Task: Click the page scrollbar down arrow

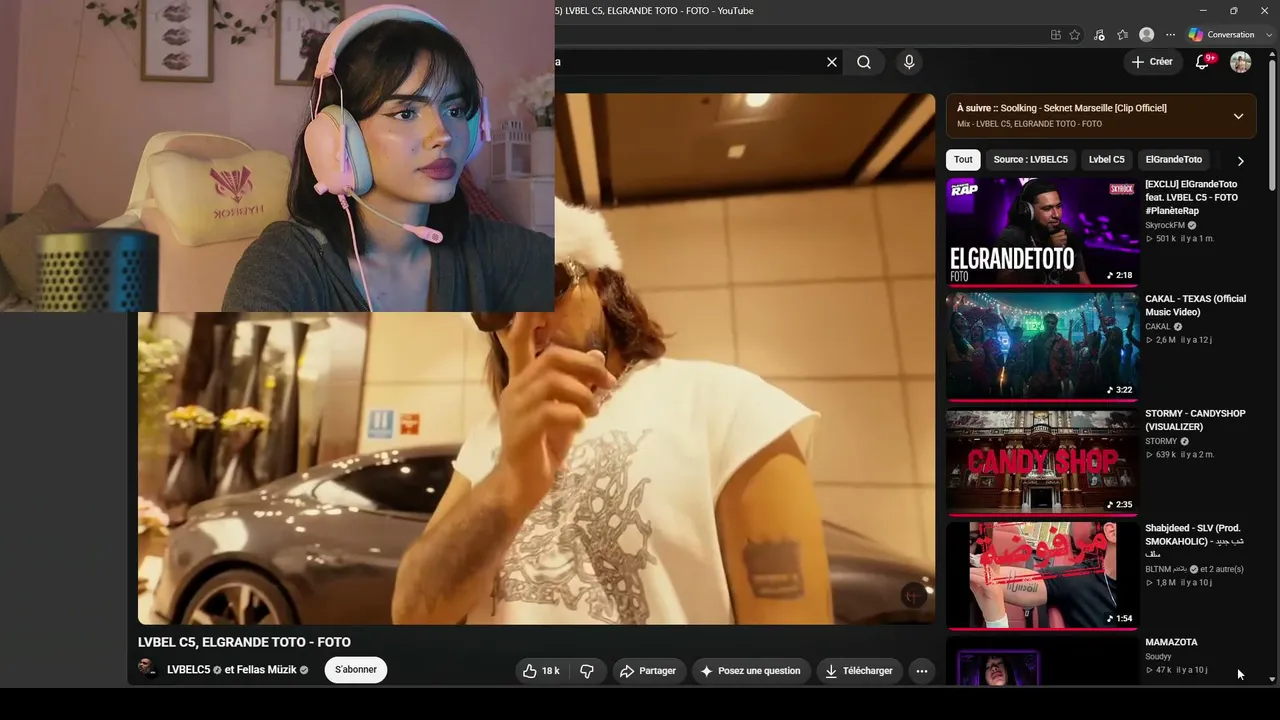Action: (x=1272, y=679)
